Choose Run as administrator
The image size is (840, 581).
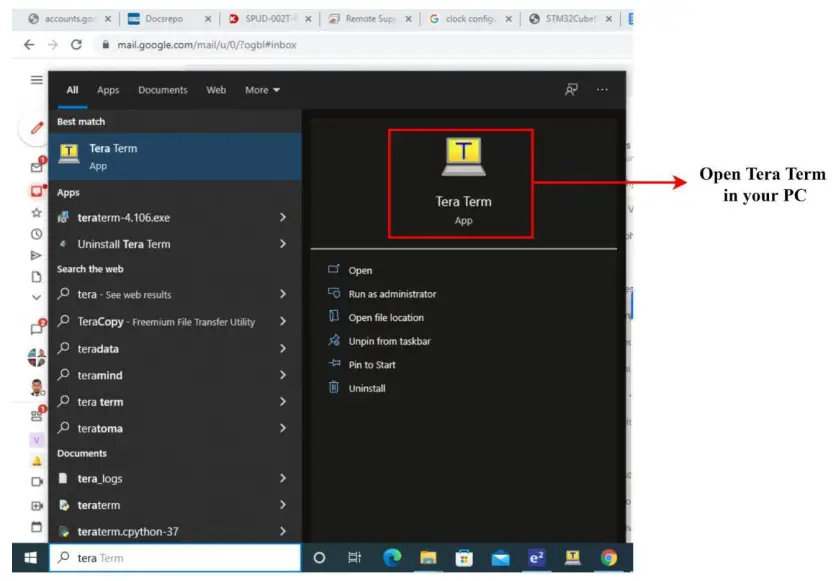[392, 294]
